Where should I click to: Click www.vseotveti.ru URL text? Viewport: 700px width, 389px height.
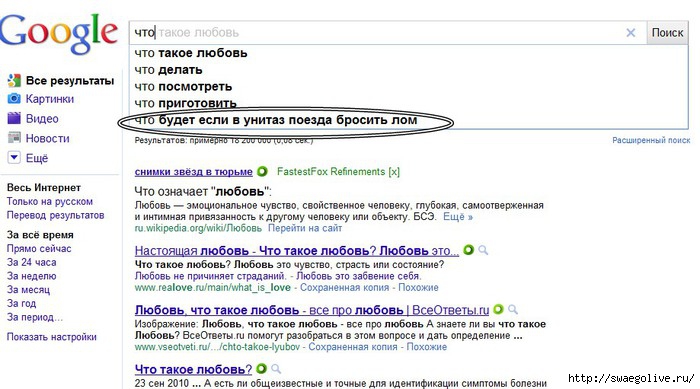pyautogui.click(x=217, y=347)
